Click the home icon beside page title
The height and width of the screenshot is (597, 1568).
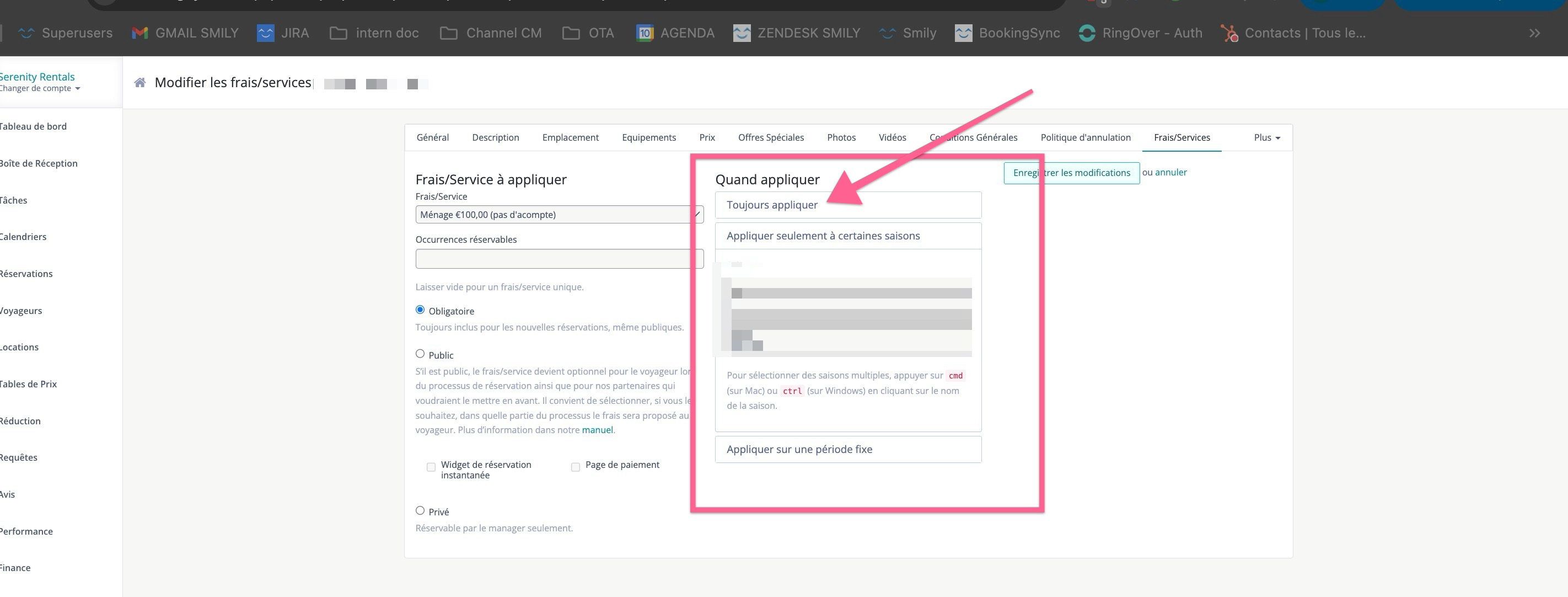(140, 83)
